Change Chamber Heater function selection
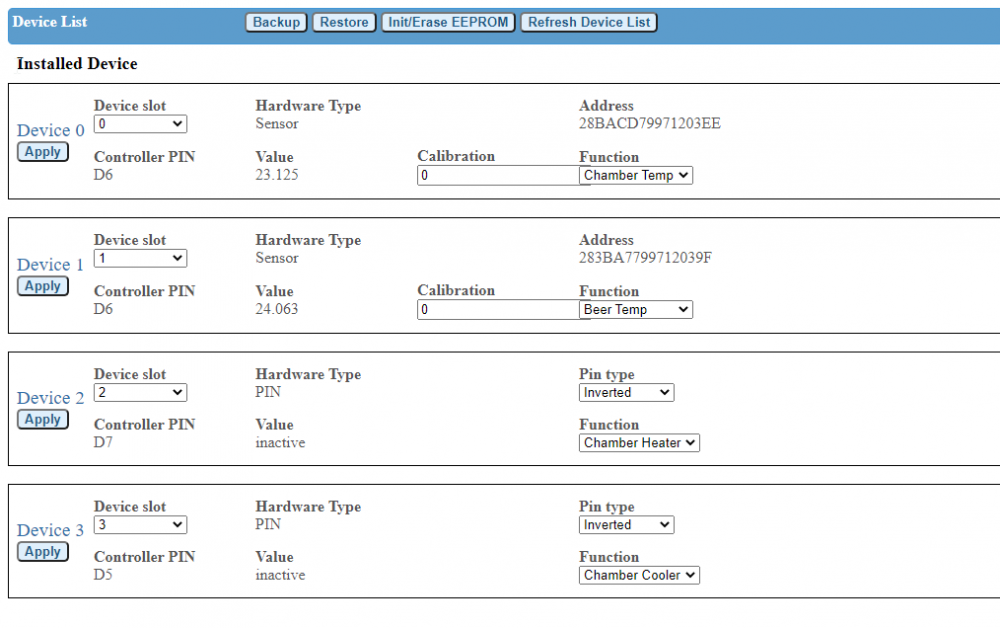The height and width of the screenshot is (628, 1000). pyautogui.click(x=639, y=443)
